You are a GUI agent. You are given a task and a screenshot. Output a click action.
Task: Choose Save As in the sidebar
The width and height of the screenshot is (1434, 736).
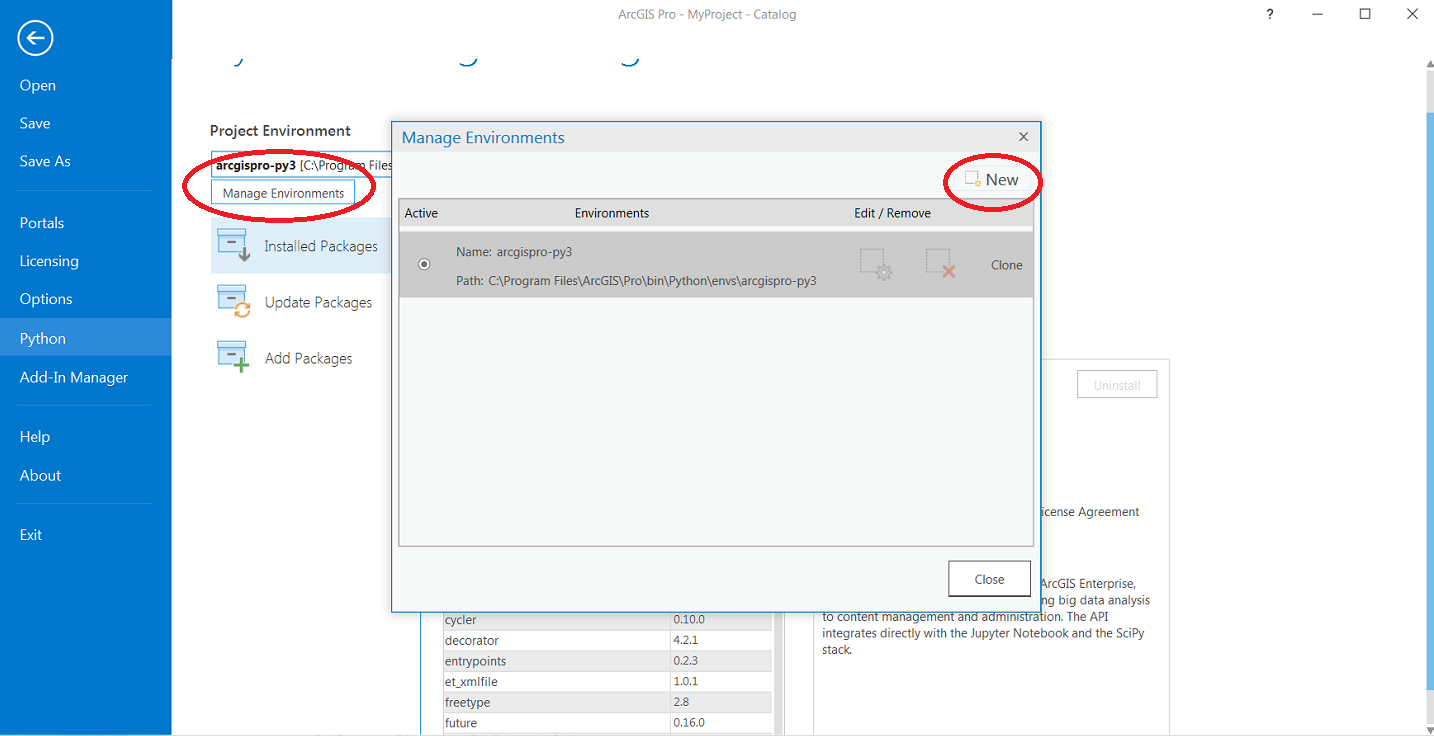(45, 161)
